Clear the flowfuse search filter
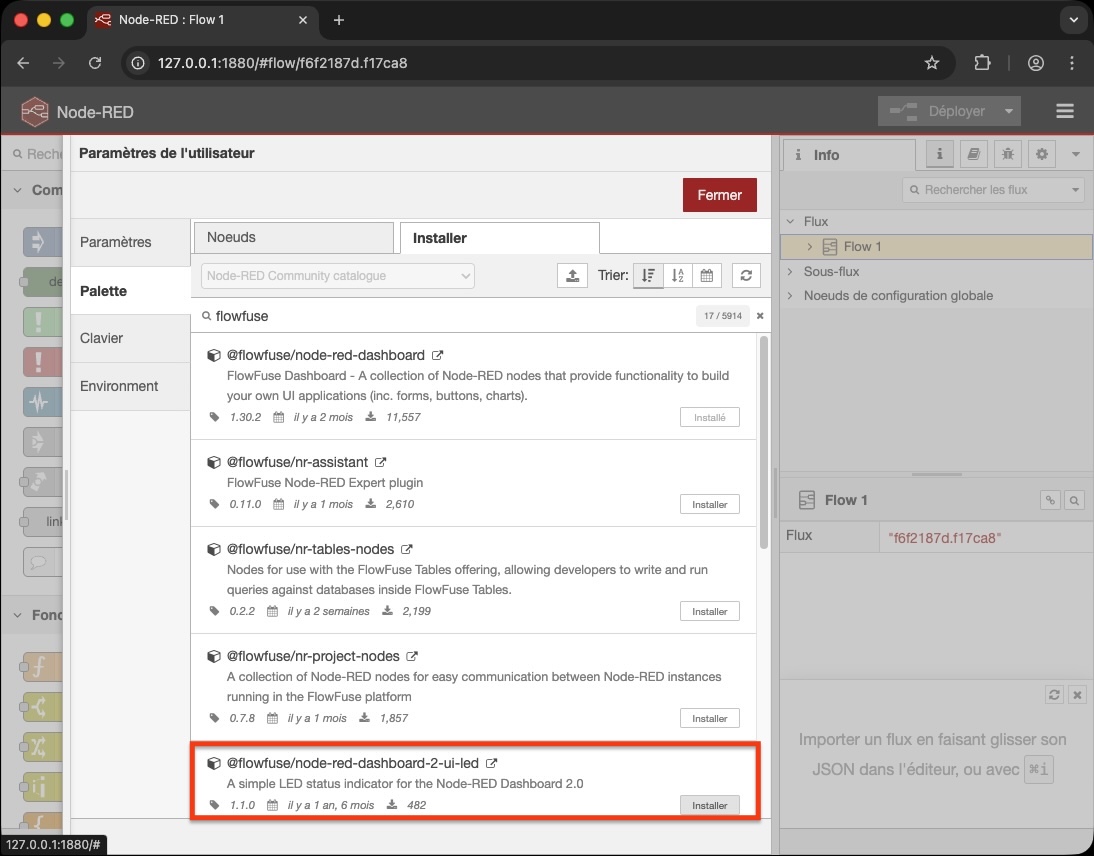The image size is (1094, 856). click(x=760, y=316)
